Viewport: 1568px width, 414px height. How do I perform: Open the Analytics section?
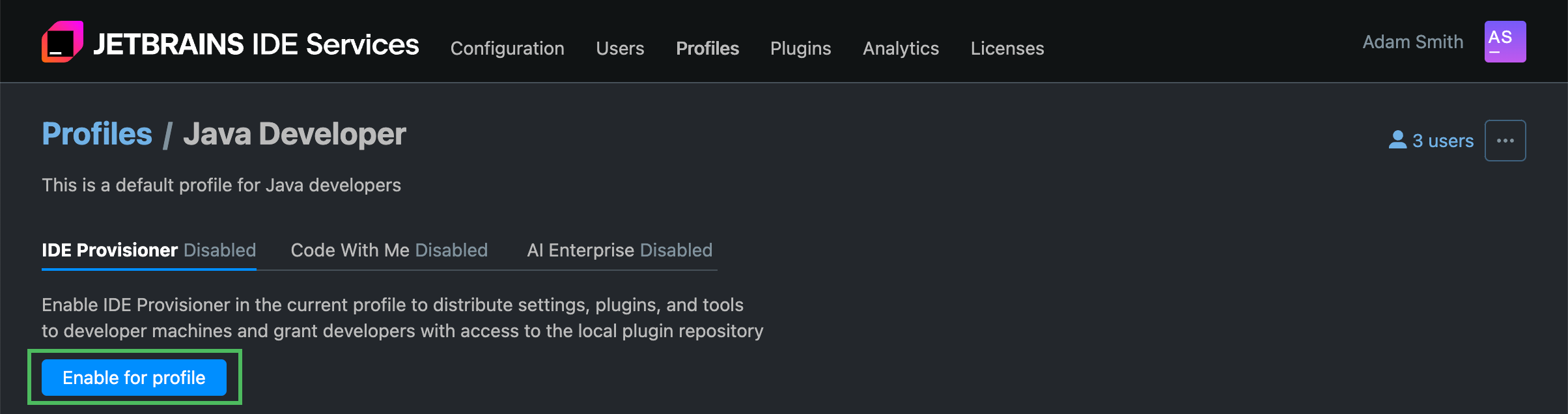(901, 48)
